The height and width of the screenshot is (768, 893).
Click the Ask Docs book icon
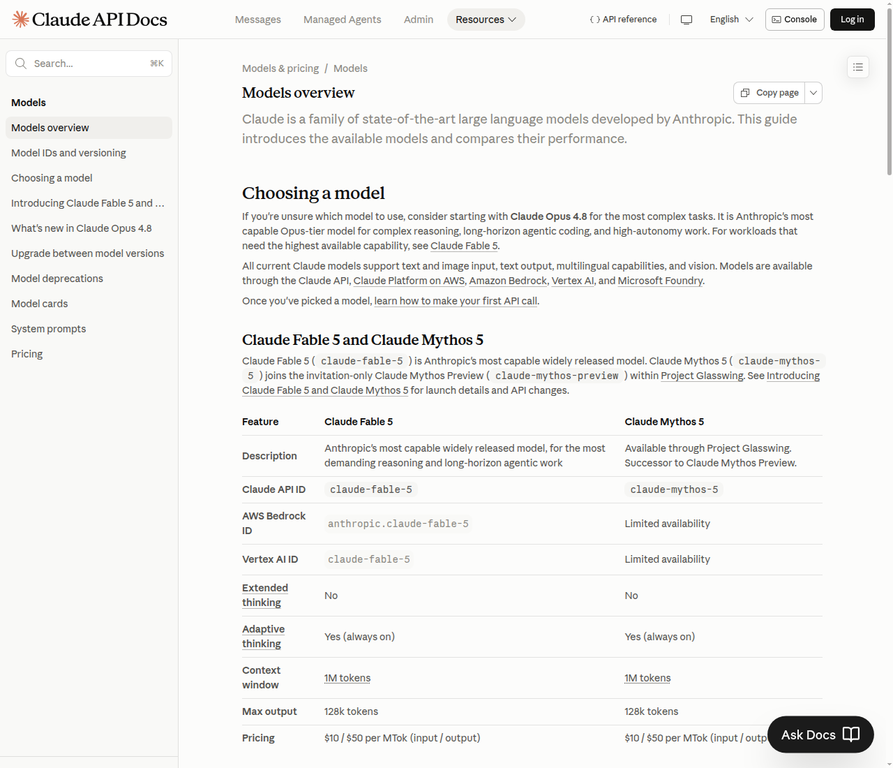(851, 734)
